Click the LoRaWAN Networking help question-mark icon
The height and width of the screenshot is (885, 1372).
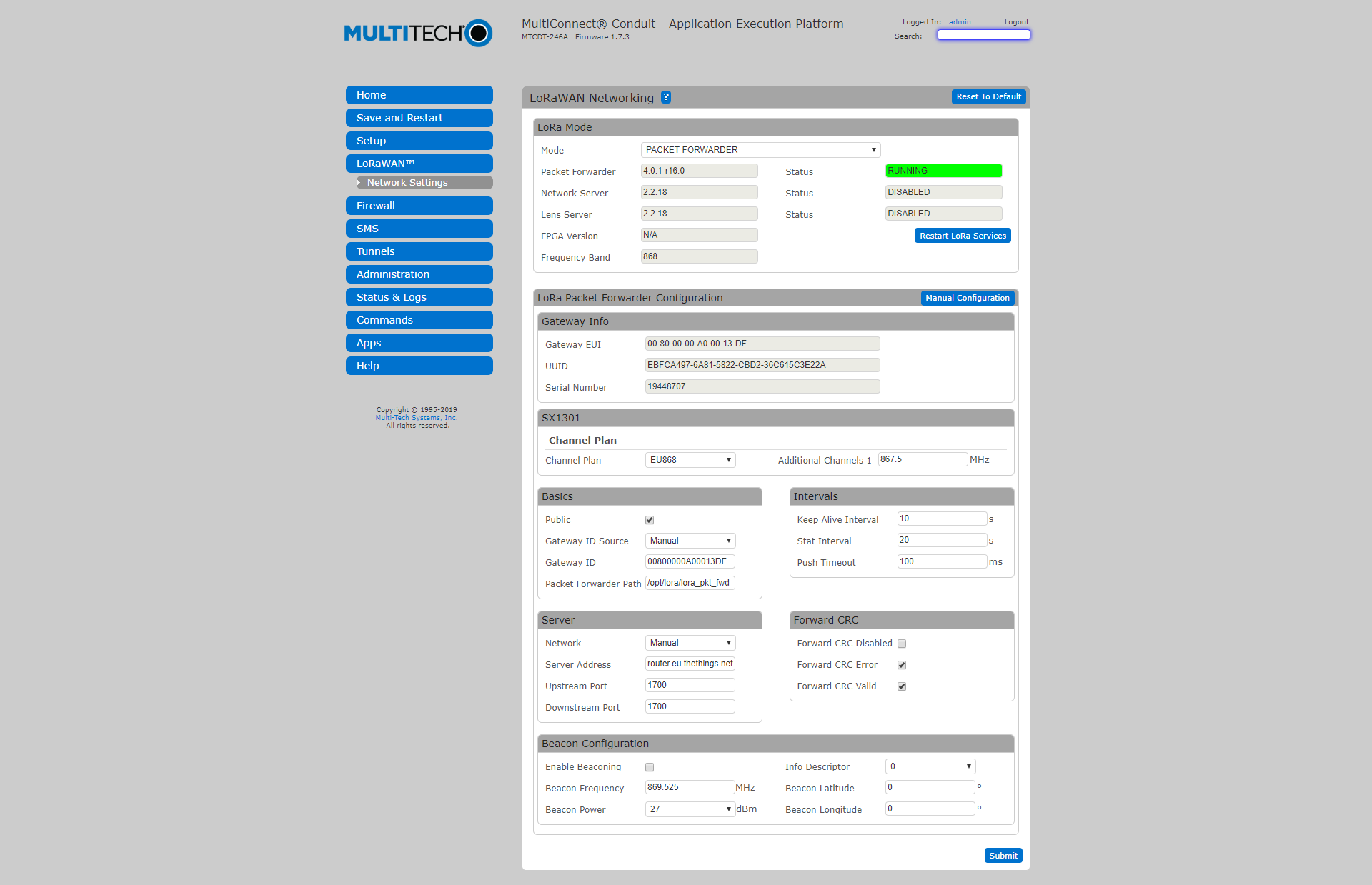(x=665, y=97)
